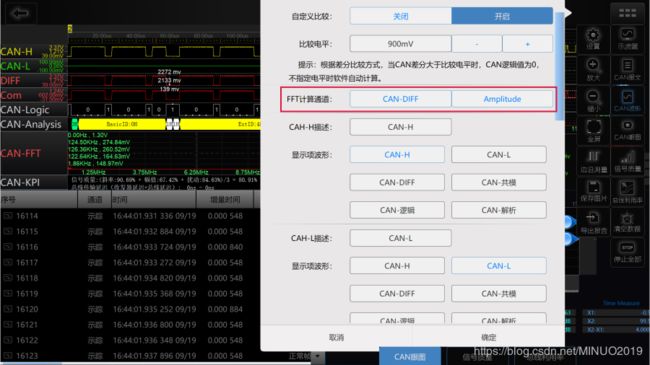Select the DIFF channel label

pos(11,80)
